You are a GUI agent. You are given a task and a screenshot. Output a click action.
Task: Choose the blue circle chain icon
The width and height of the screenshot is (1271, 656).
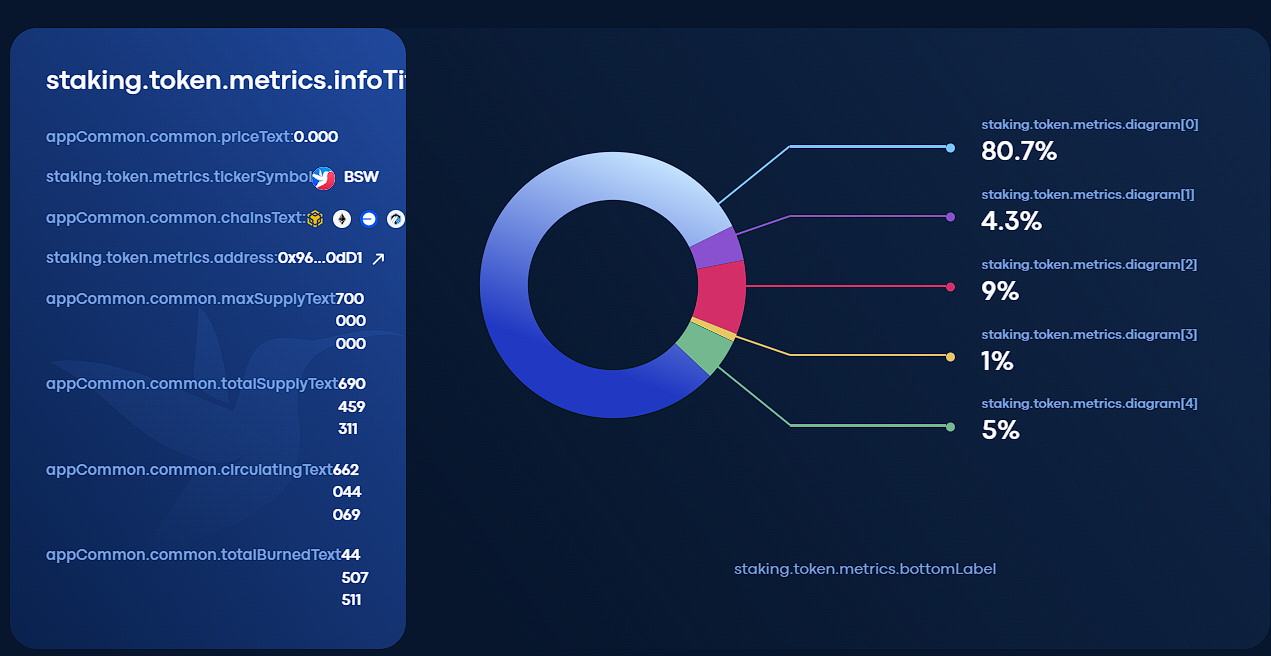click(369, 218)
